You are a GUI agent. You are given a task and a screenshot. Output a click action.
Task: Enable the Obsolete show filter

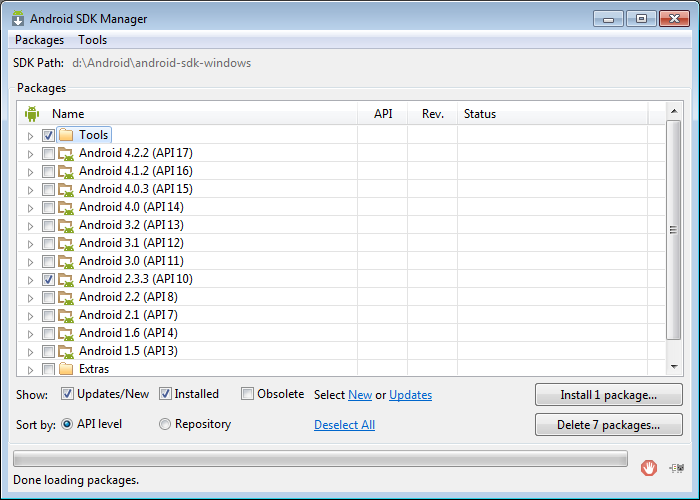[247, 394]
